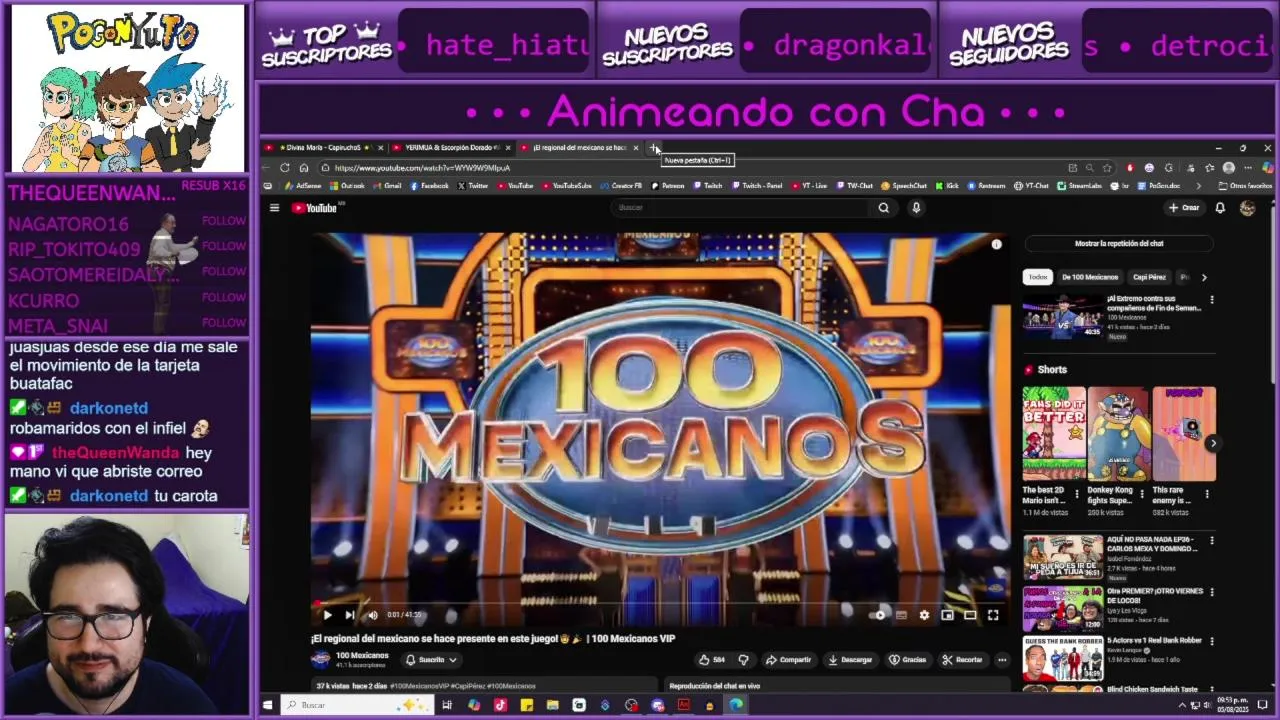This screenshot has height=720, width=1280.
Task: Click the browser address bar URL
Action: click(423, 168)
